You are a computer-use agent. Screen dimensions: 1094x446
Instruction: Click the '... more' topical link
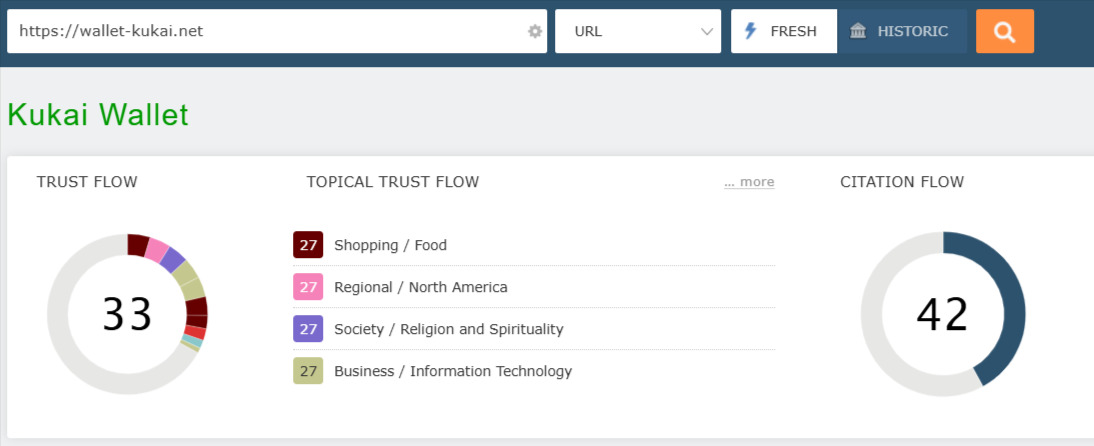click(749, 182)
